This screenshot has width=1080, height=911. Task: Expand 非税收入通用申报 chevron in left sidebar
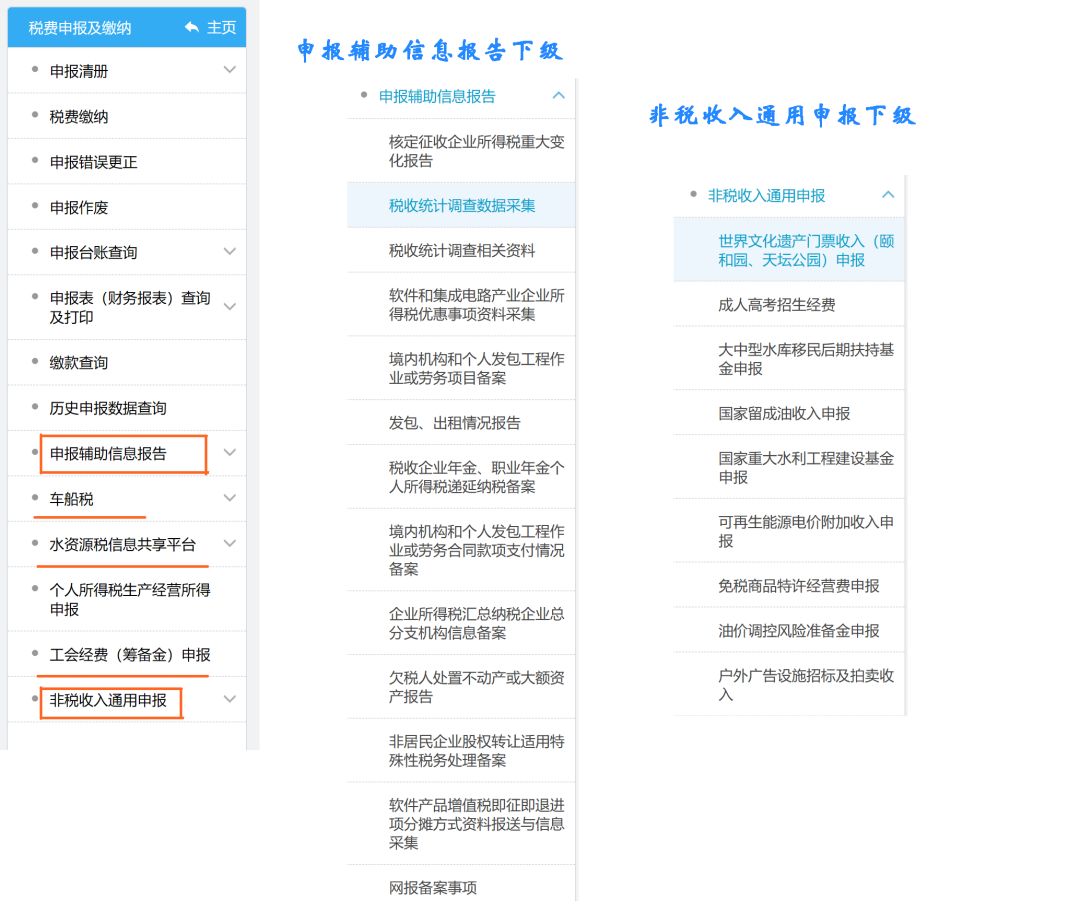[x=229, y=699]
